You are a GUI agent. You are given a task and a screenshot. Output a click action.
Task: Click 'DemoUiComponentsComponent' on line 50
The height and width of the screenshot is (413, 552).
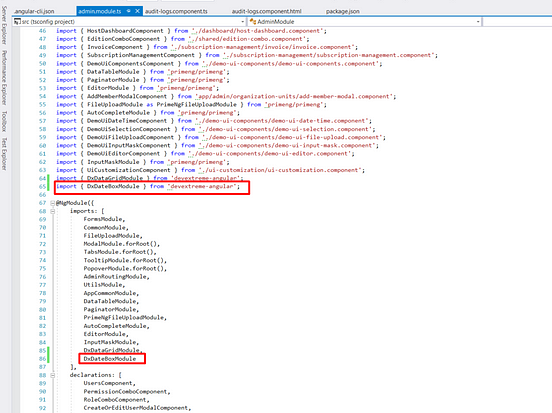(x=130, y=64)
